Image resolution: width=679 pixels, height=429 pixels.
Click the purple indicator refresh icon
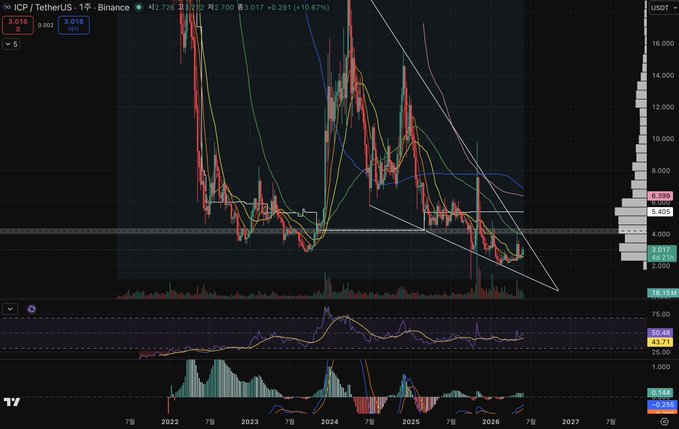32,309
